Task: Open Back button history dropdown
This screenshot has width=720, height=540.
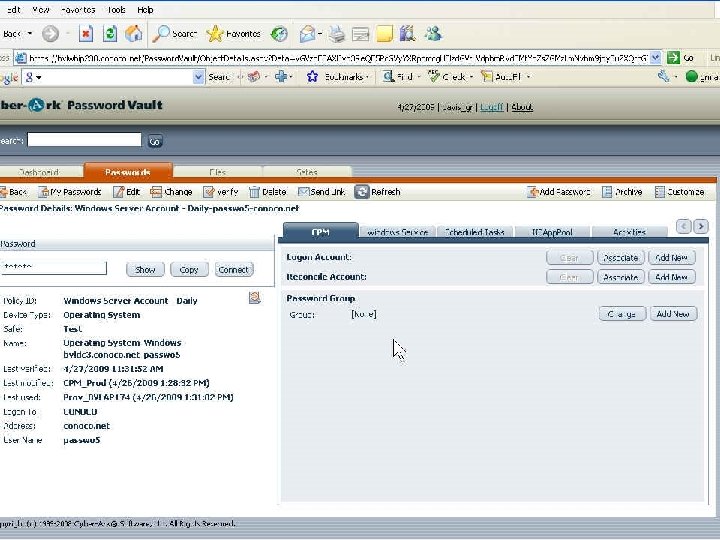Action: [x=30, y=34]
